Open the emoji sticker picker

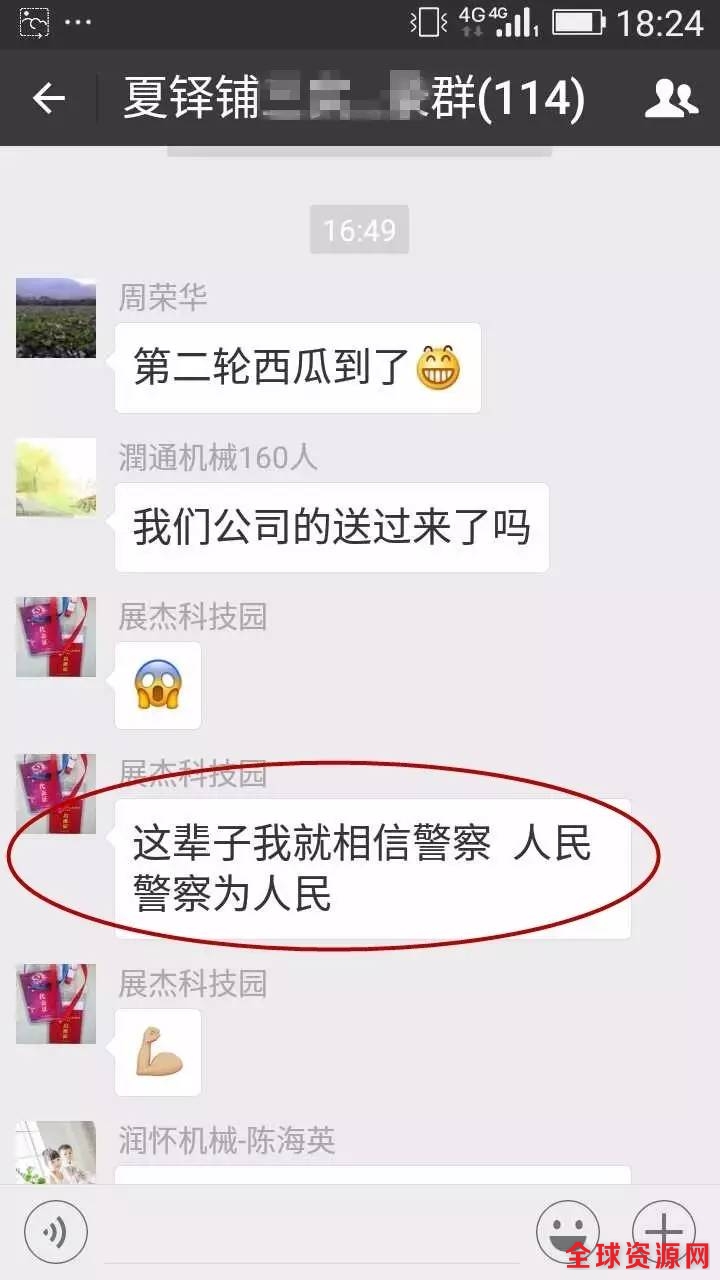tap(567, 1230)
